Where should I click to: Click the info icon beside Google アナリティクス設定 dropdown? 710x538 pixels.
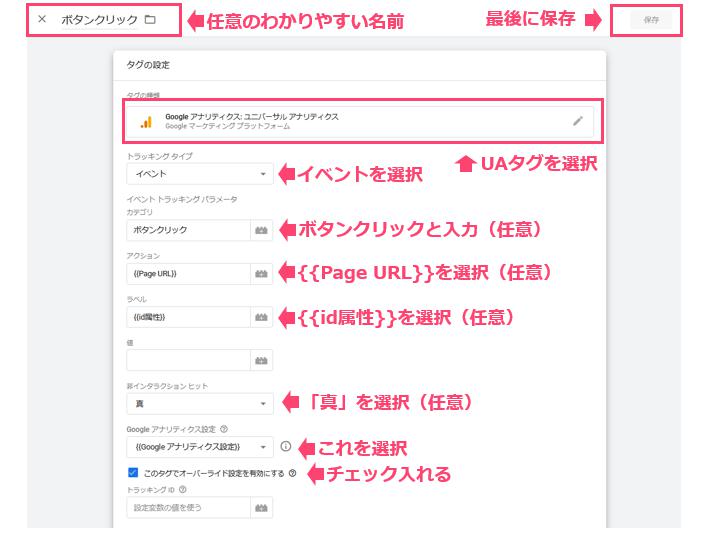coord(285,447)
